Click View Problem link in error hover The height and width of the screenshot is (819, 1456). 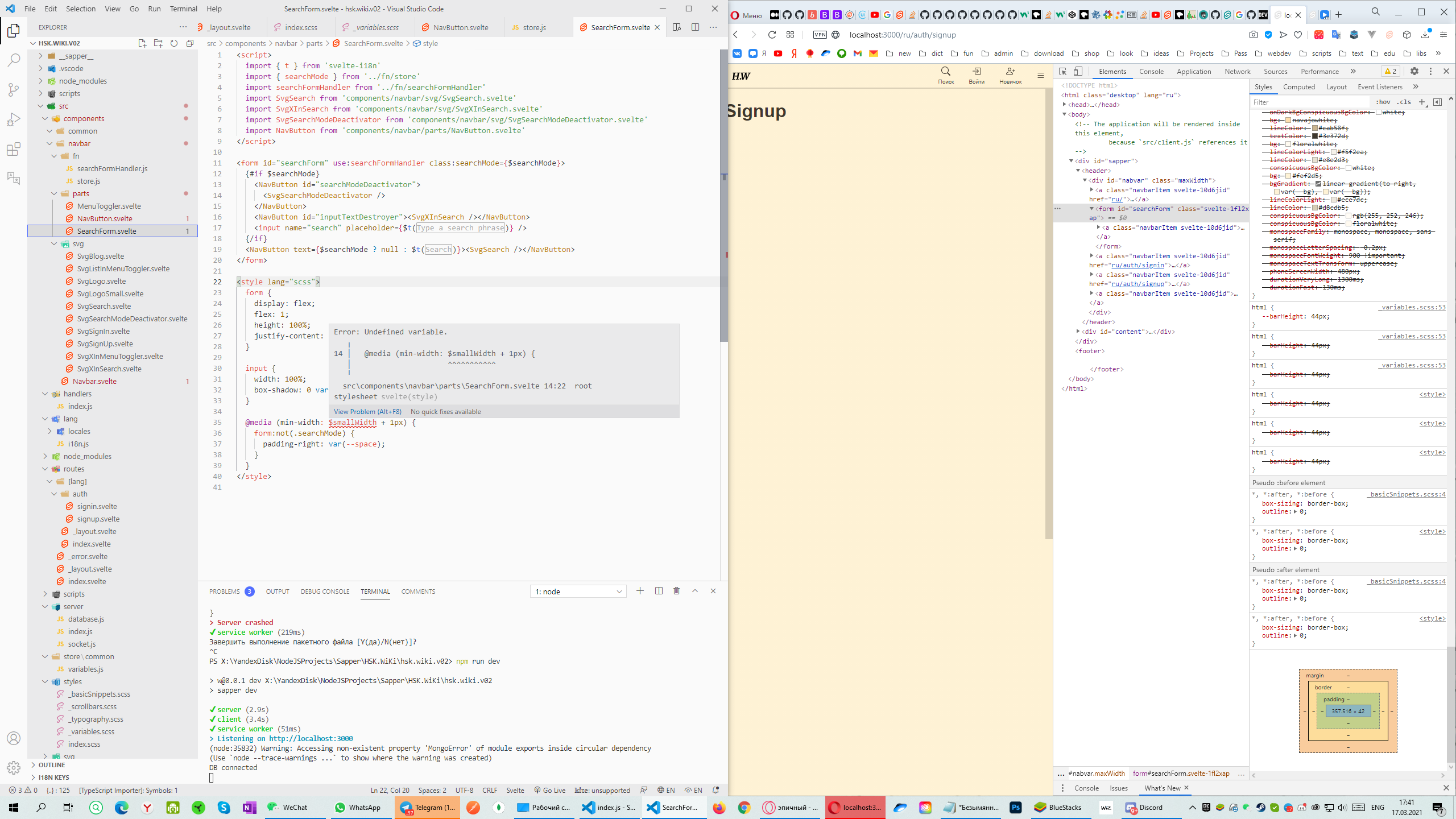[x=367, y=411]
